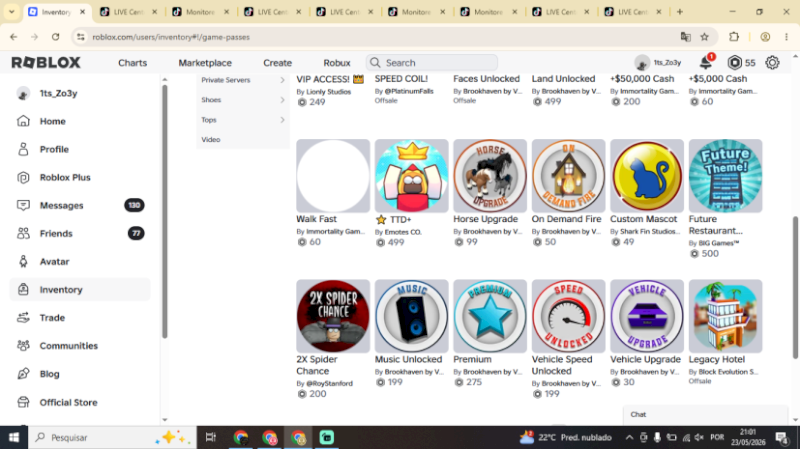Open Custom Mascot pass thumbnail
Image resolution: width=800 pixels, height=449 pixels.
pyautogui.click(x=647, y=176)
